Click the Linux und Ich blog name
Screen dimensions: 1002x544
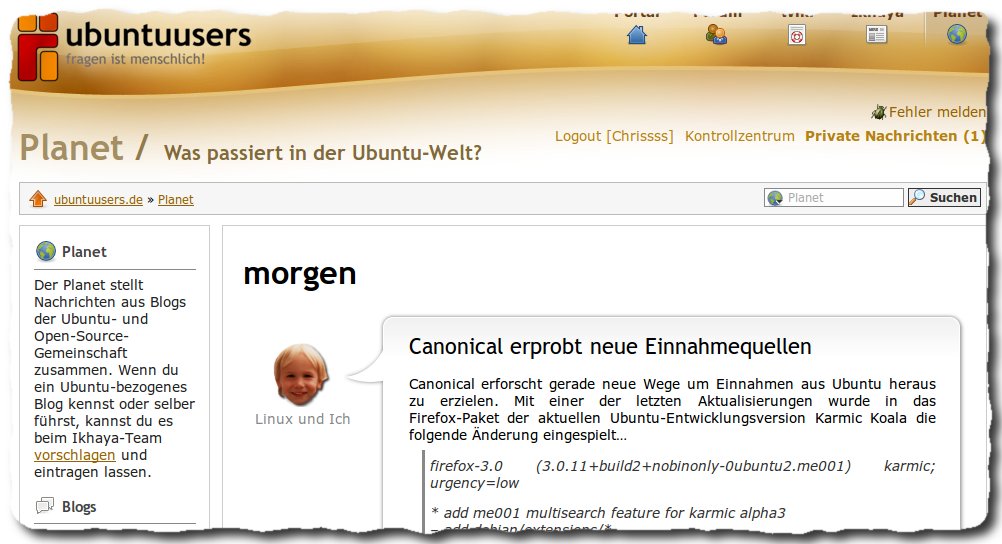click(302, 419)
